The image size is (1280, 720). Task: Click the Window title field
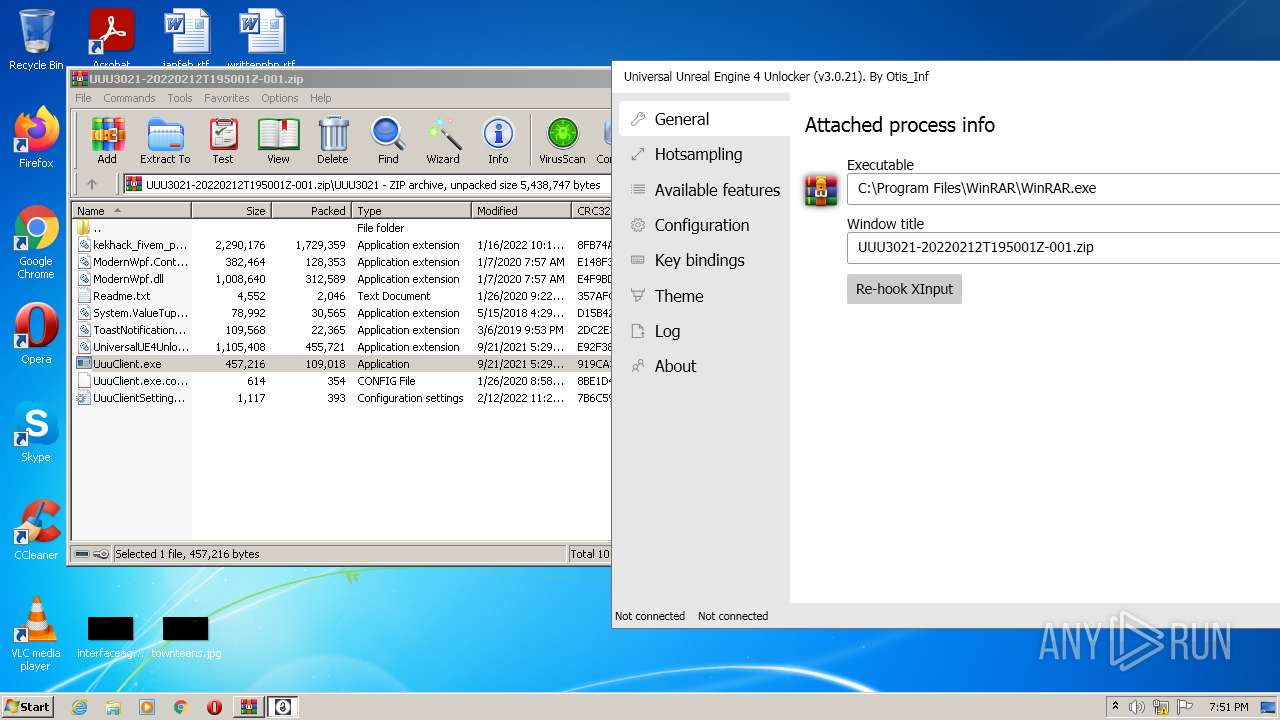(1063, 247)
